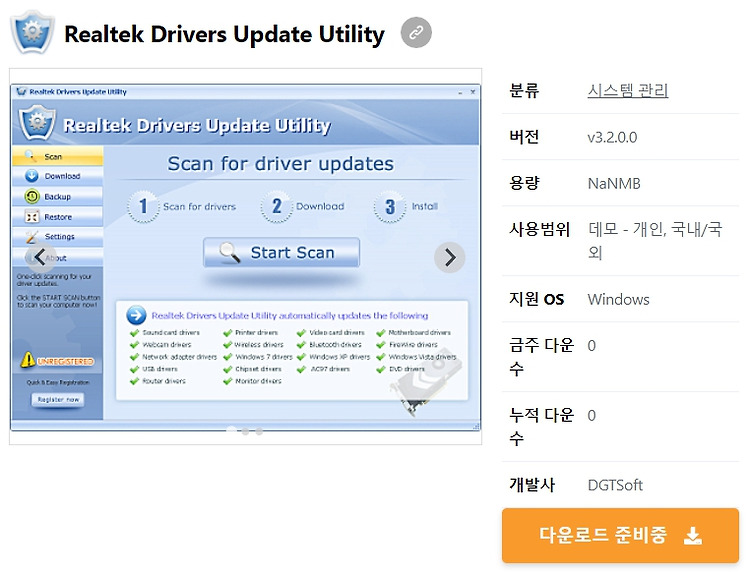The width and height of the screenshot is (750, 572).
Task: Open the 시스템 관리 category link
Action: 628,90
